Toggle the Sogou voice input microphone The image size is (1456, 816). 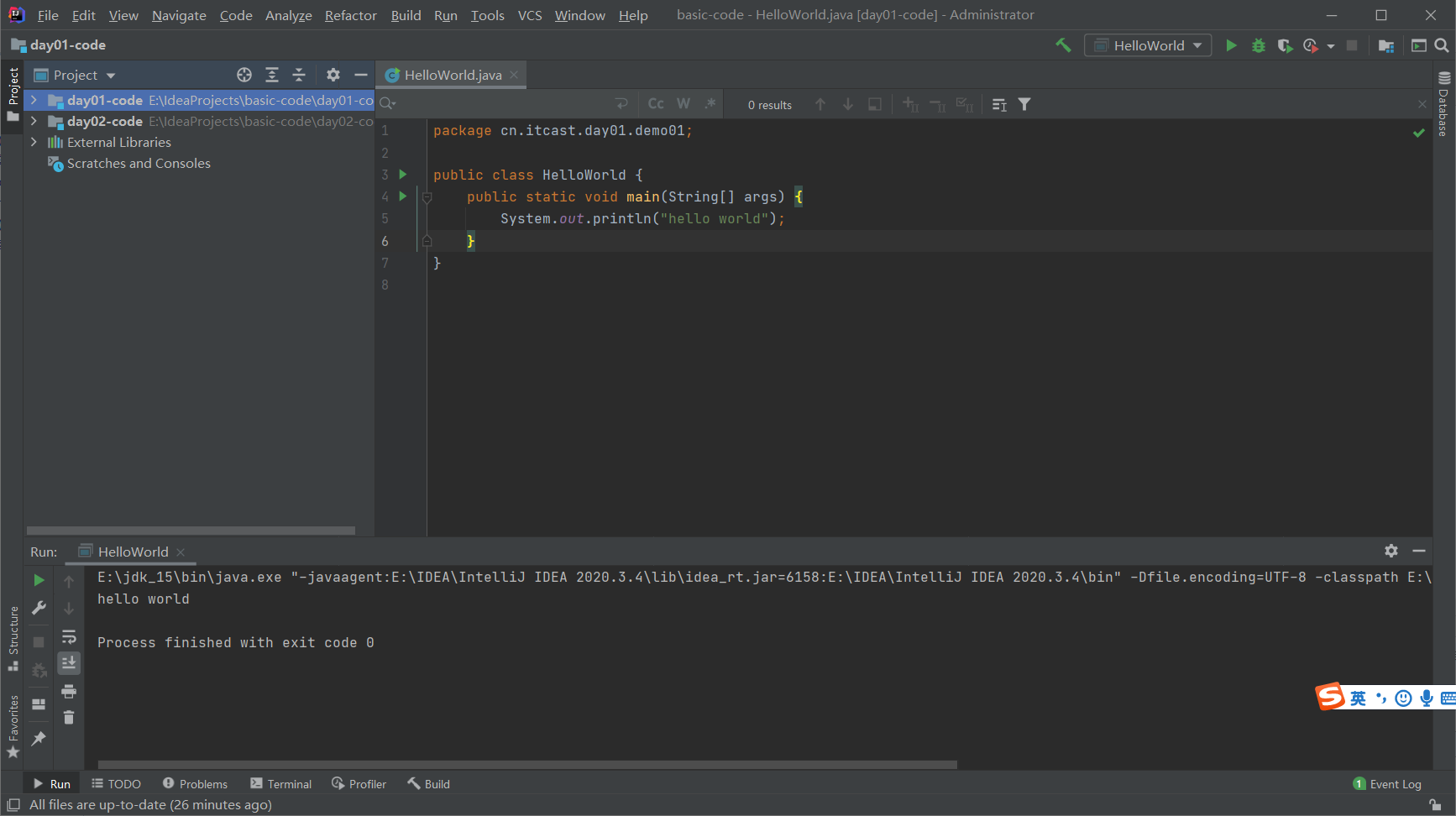[x=1426, y=698]
